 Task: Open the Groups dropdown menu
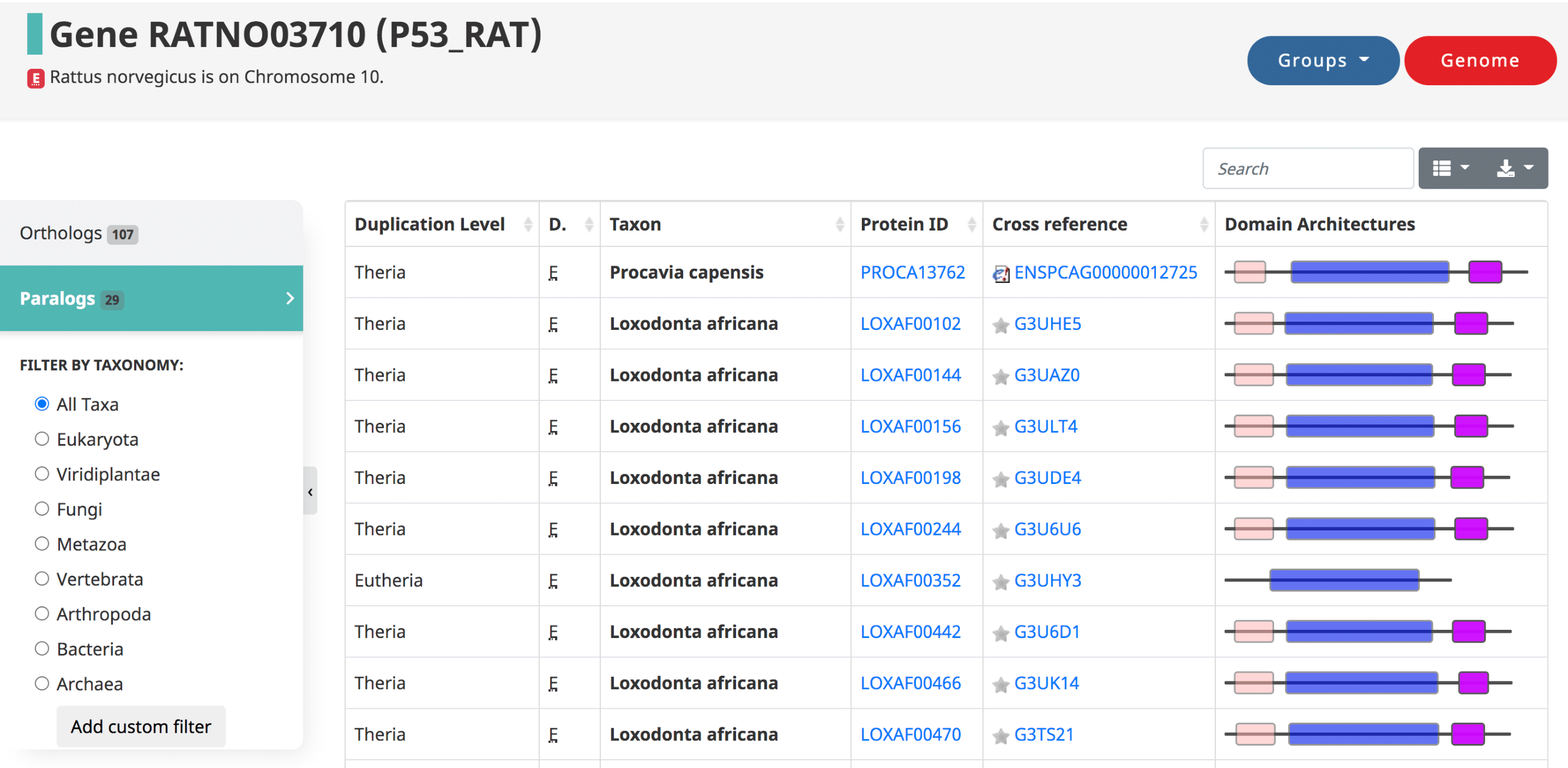click(1322, 61)
